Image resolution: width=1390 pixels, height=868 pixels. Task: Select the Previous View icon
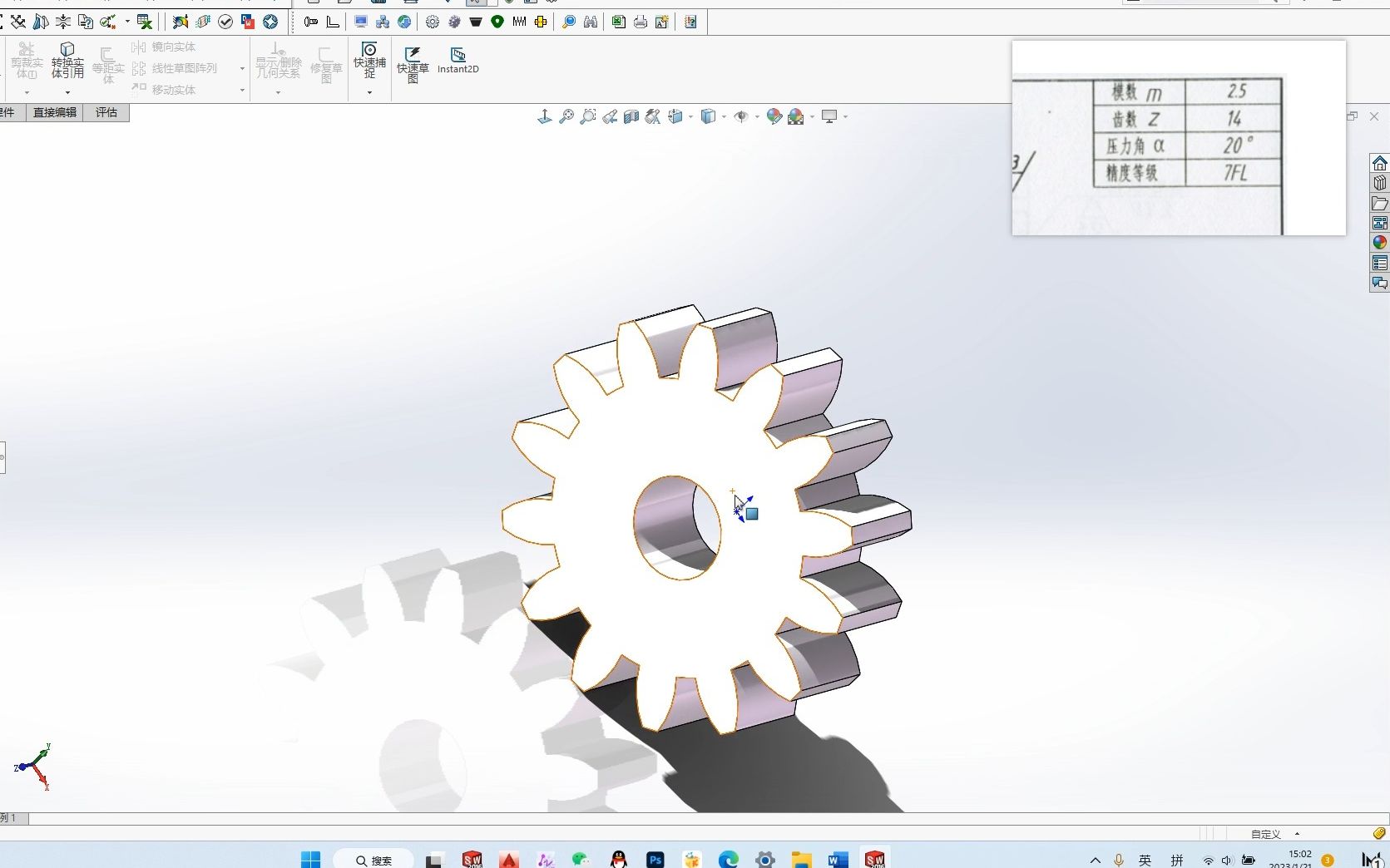[610, 117]
